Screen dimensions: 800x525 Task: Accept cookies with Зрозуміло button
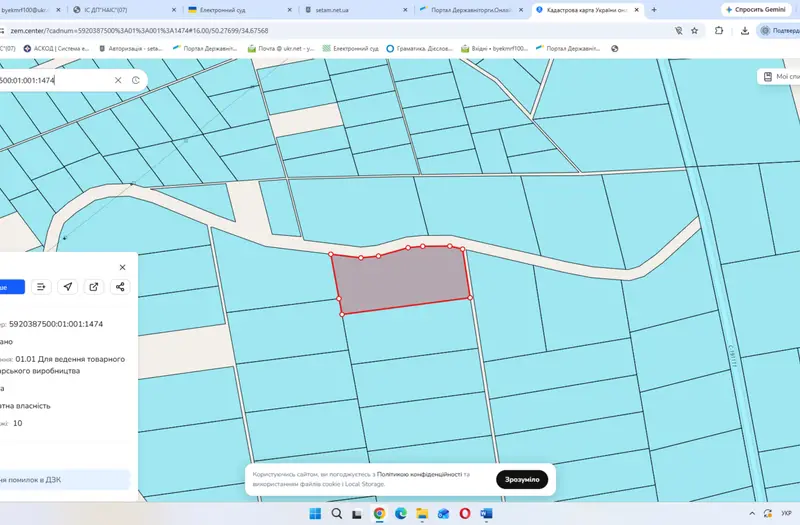[522, 480]
